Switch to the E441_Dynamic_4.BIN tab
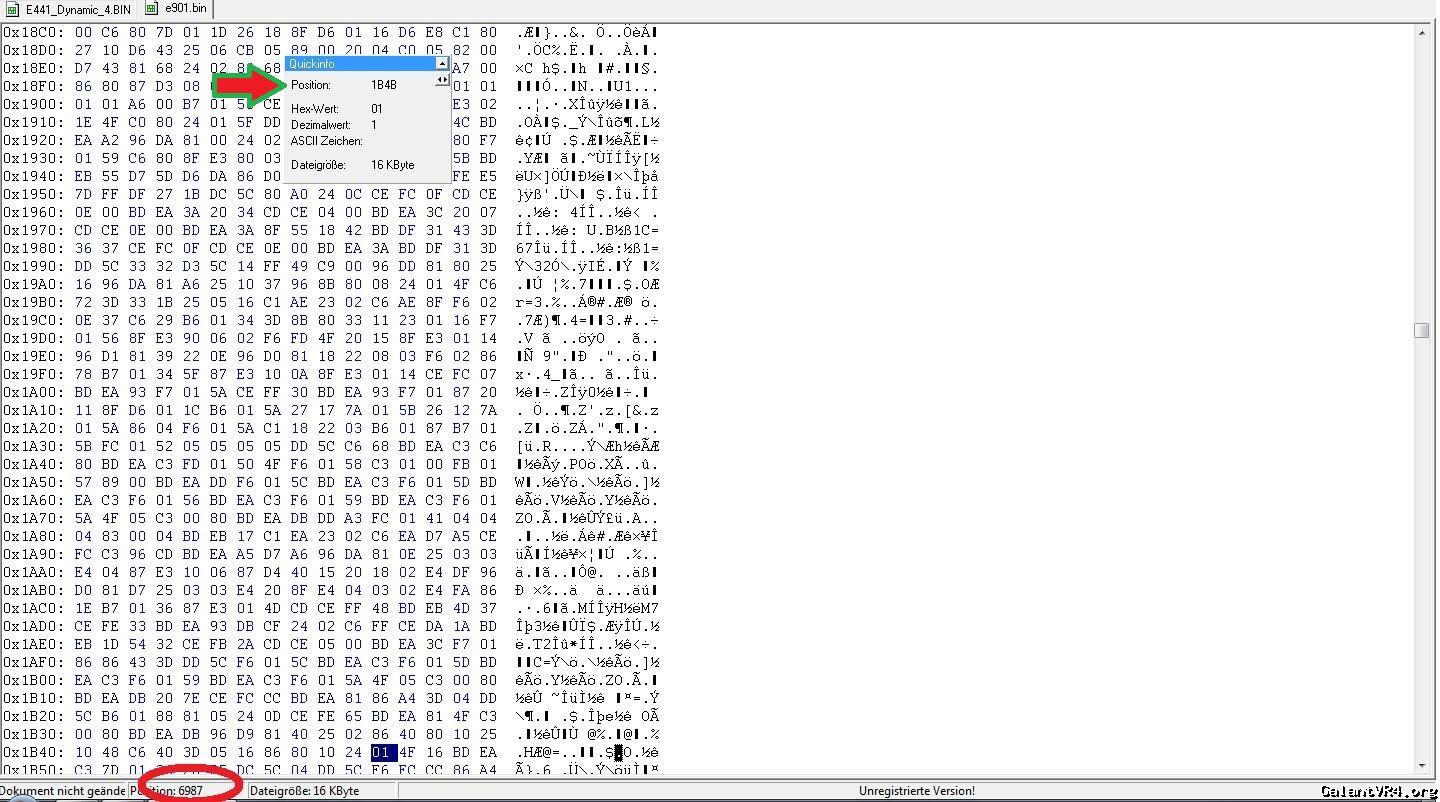Viewport: 1440px width, 802px height. [77, 9]
